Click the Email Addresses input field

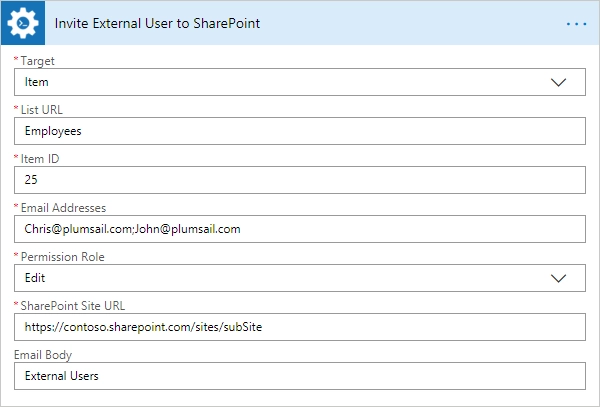tap(300, 229)
